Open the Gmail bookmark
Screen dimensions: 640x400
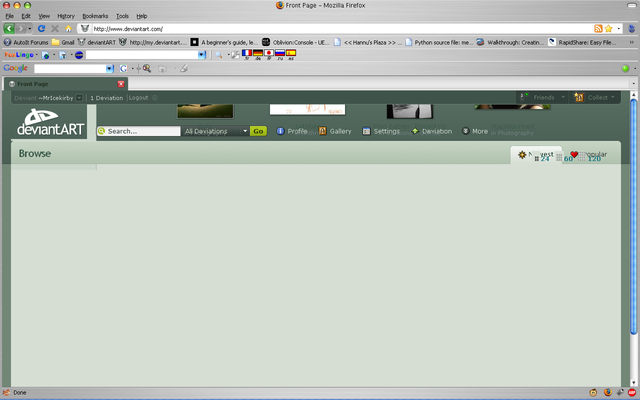pos(63,42)
